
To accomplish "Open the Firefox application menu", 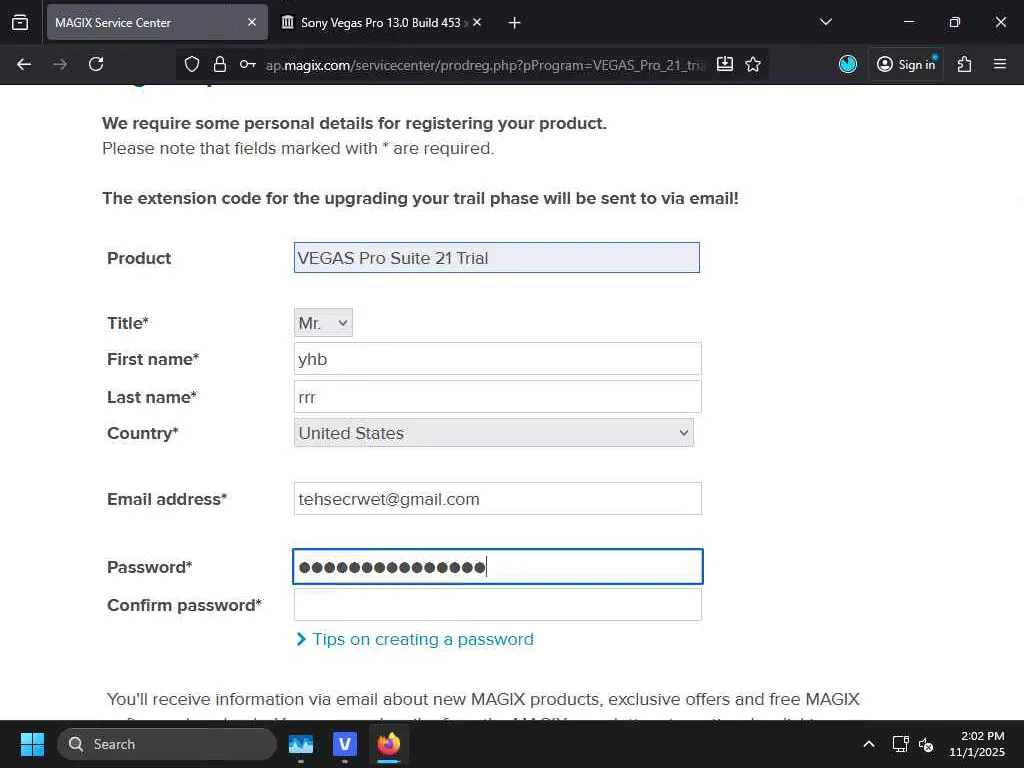I will (1000, 64).
